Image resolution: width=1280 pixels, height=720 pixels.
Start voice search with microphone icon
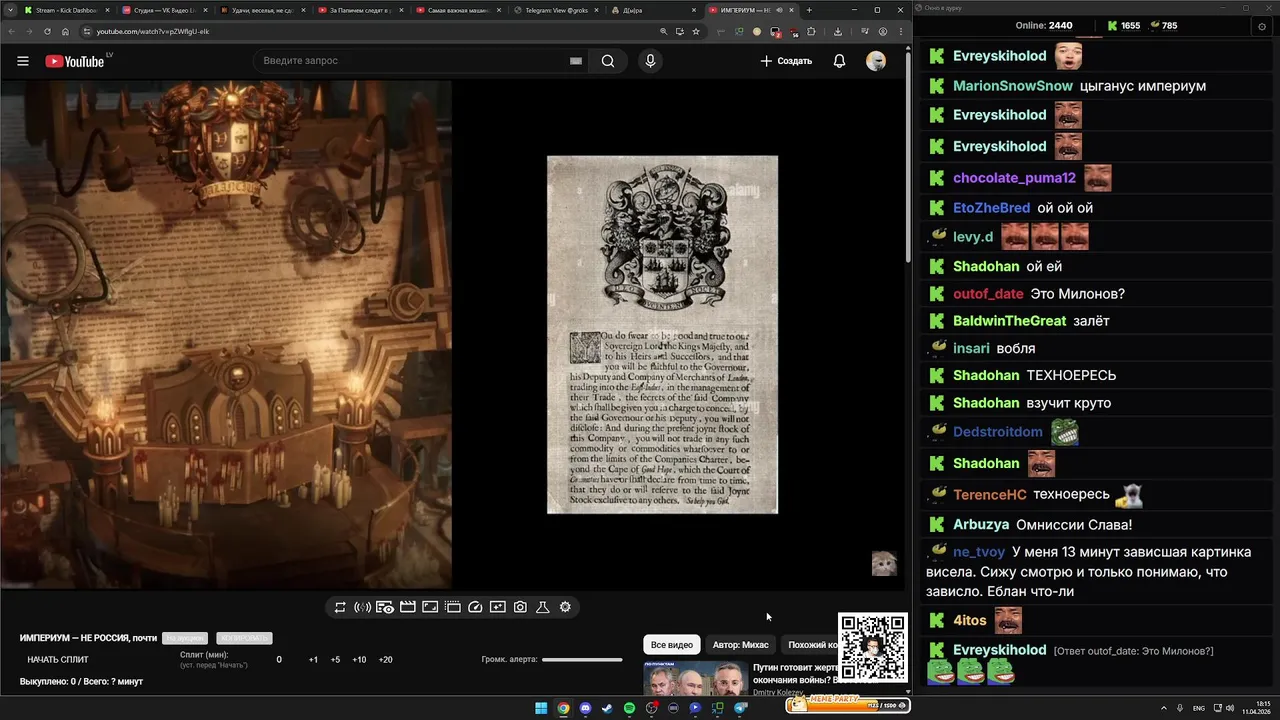650,61
